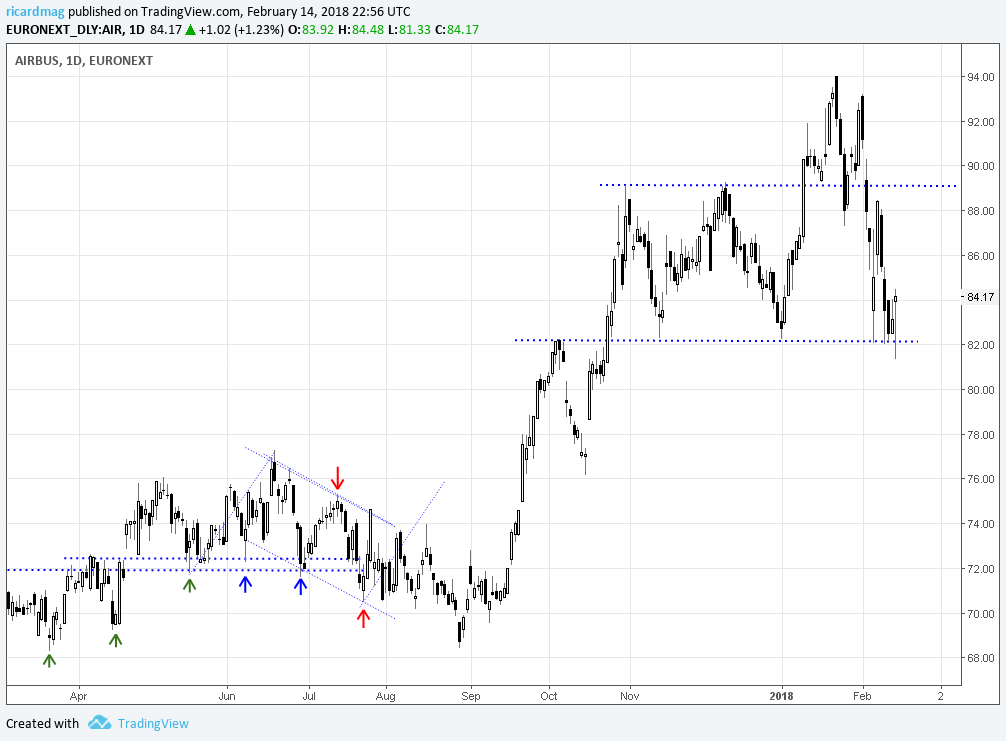Open the ricardmag author profile link
This screenshot has height=741, width=1006.
pos(35,12)
